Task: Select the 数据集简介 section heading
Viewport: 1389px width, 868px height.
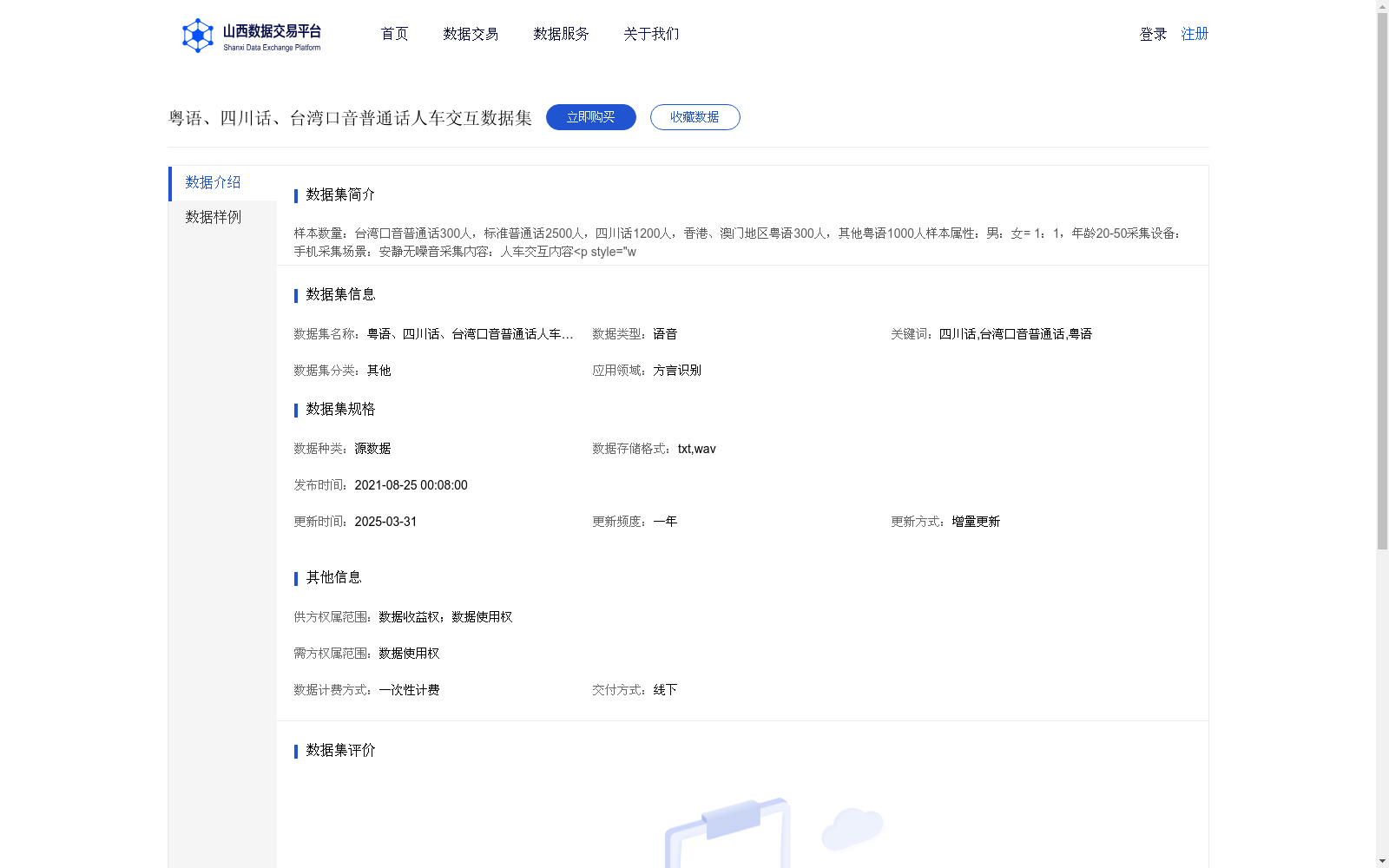Action: (x=340, y=194)
